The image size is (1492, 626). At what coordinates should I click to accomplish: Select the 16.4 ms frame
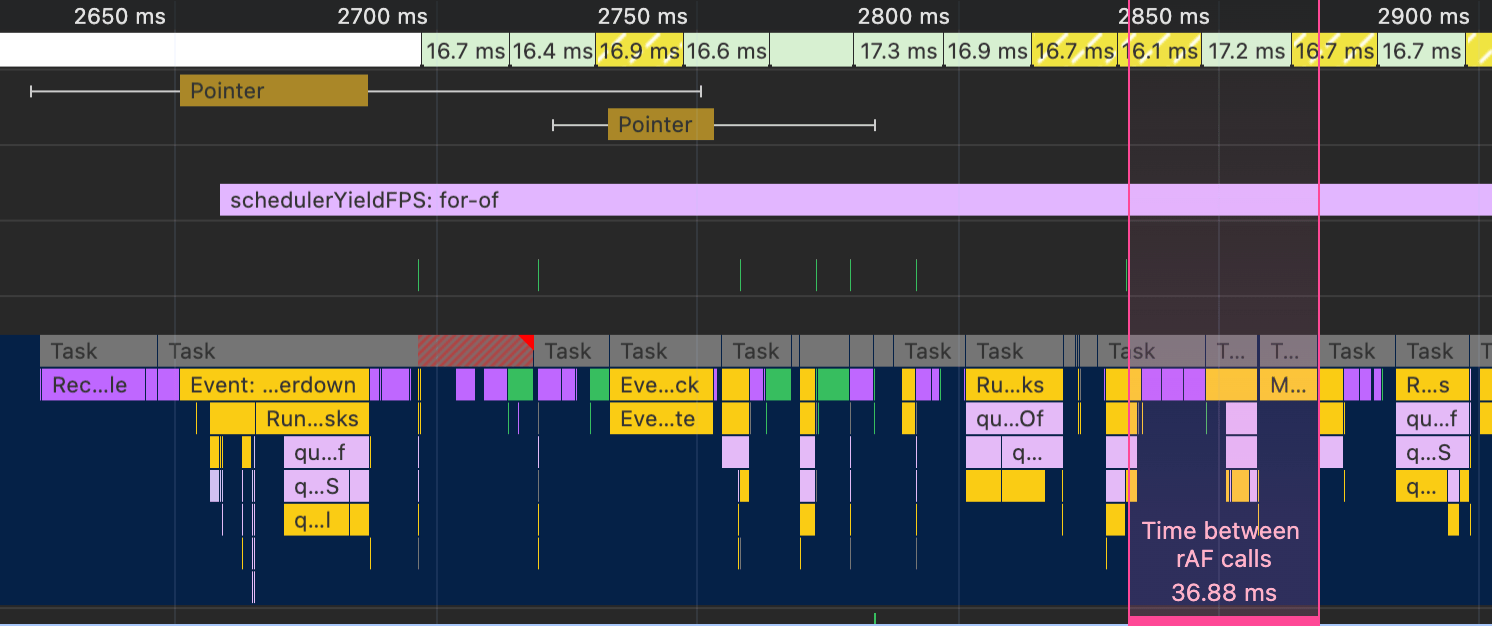click(553, 50)
